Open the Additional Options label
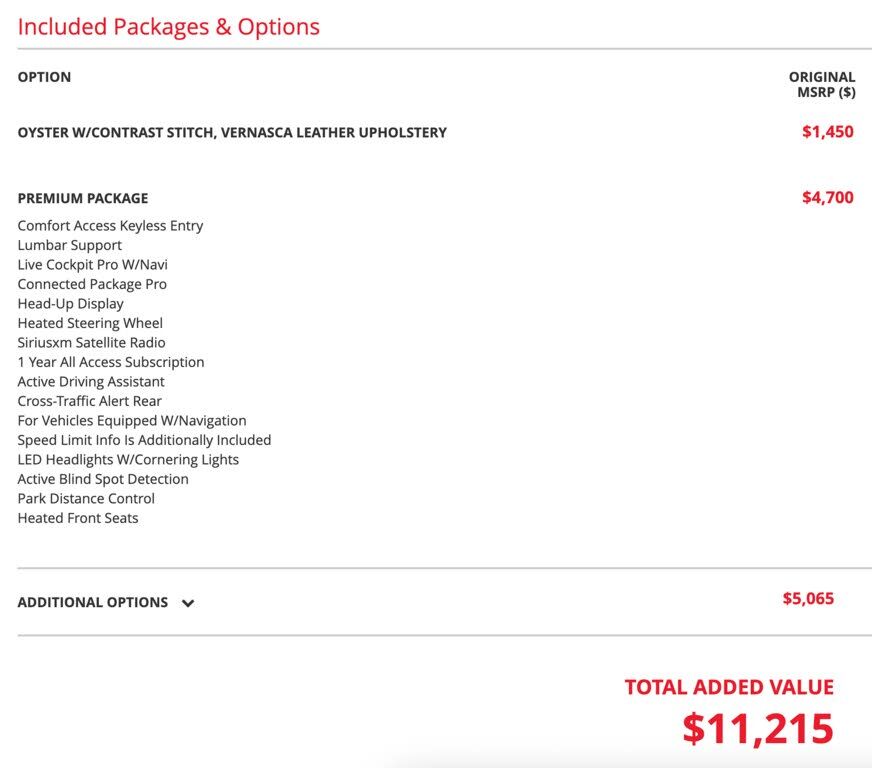872x768 pixels. point(93,602)
